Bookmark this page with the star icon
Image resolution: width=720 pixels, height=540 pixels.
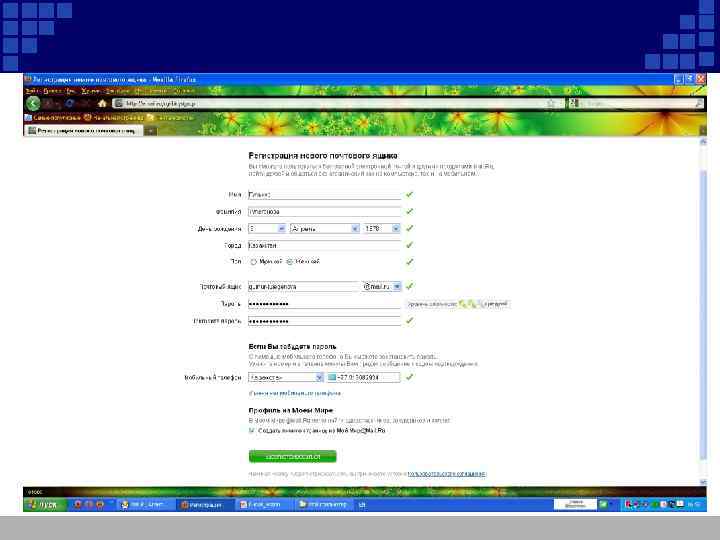pyautogui.click(x=551, y=104)
